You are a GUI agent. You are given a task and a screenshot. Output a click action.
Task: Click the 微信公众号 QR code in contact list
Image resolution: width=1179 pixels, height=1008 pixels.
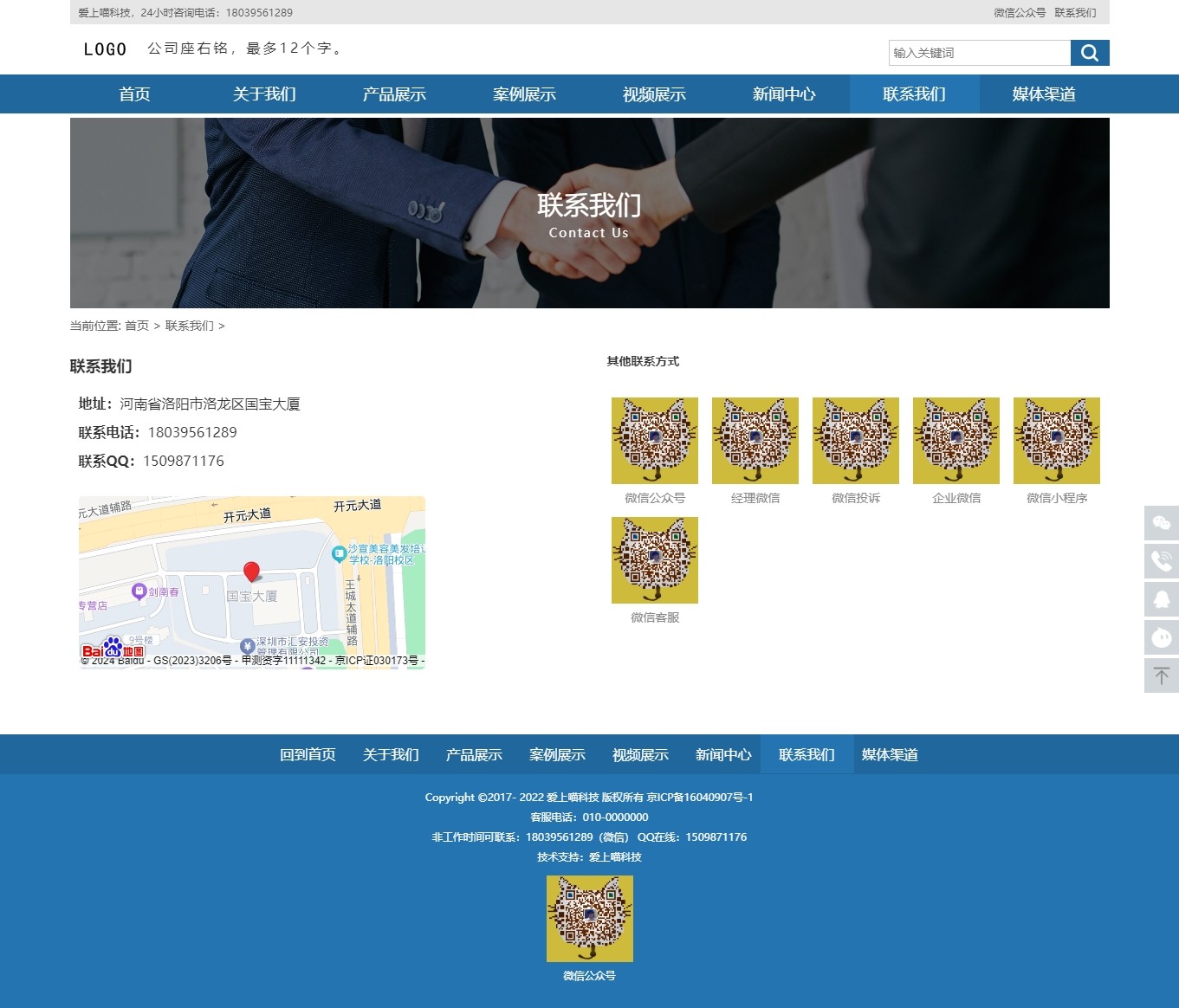(655, 441)
